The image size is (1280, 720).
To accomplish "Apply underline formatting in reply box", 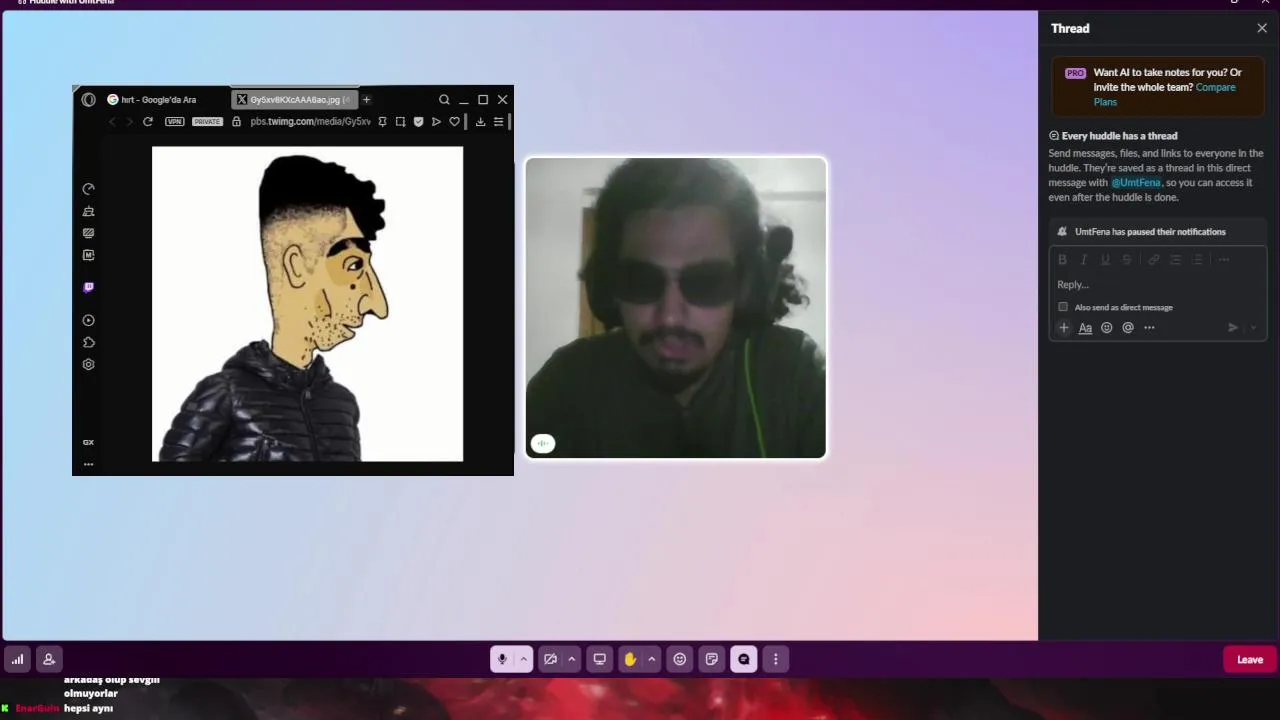I will pyautogui.click(x=1105, y=260).
